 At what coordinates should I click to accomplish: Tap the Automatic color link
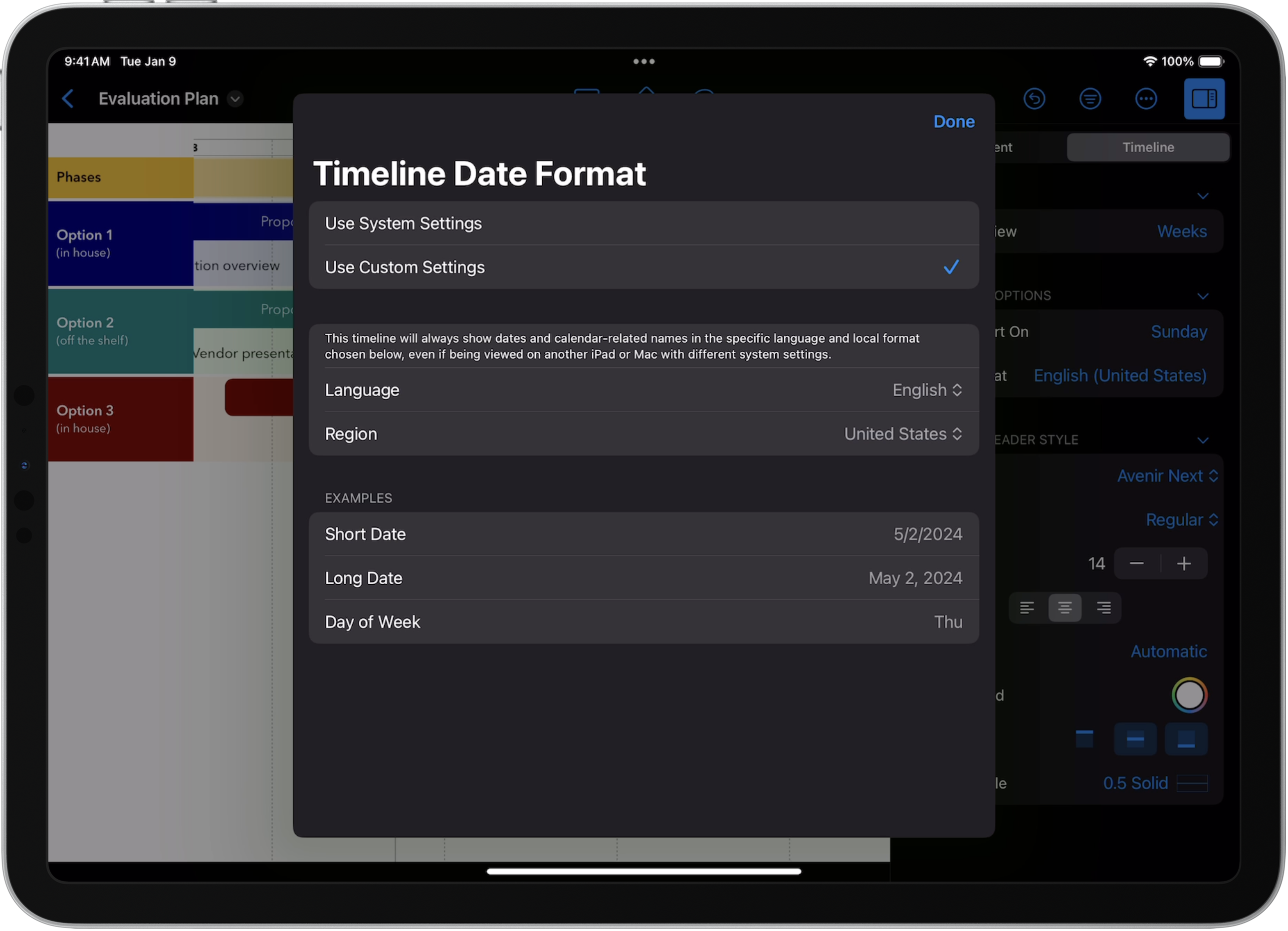click(1168, 651)
